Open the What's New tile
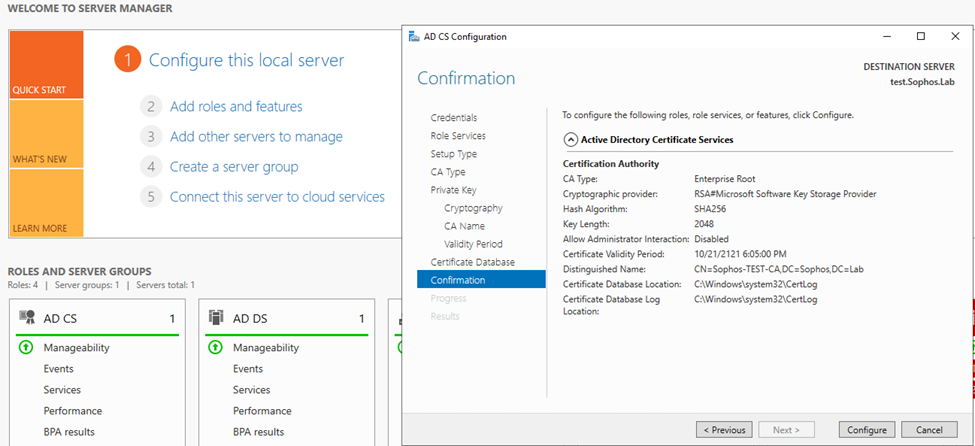The image size is (975, 446). pos(47,134)
